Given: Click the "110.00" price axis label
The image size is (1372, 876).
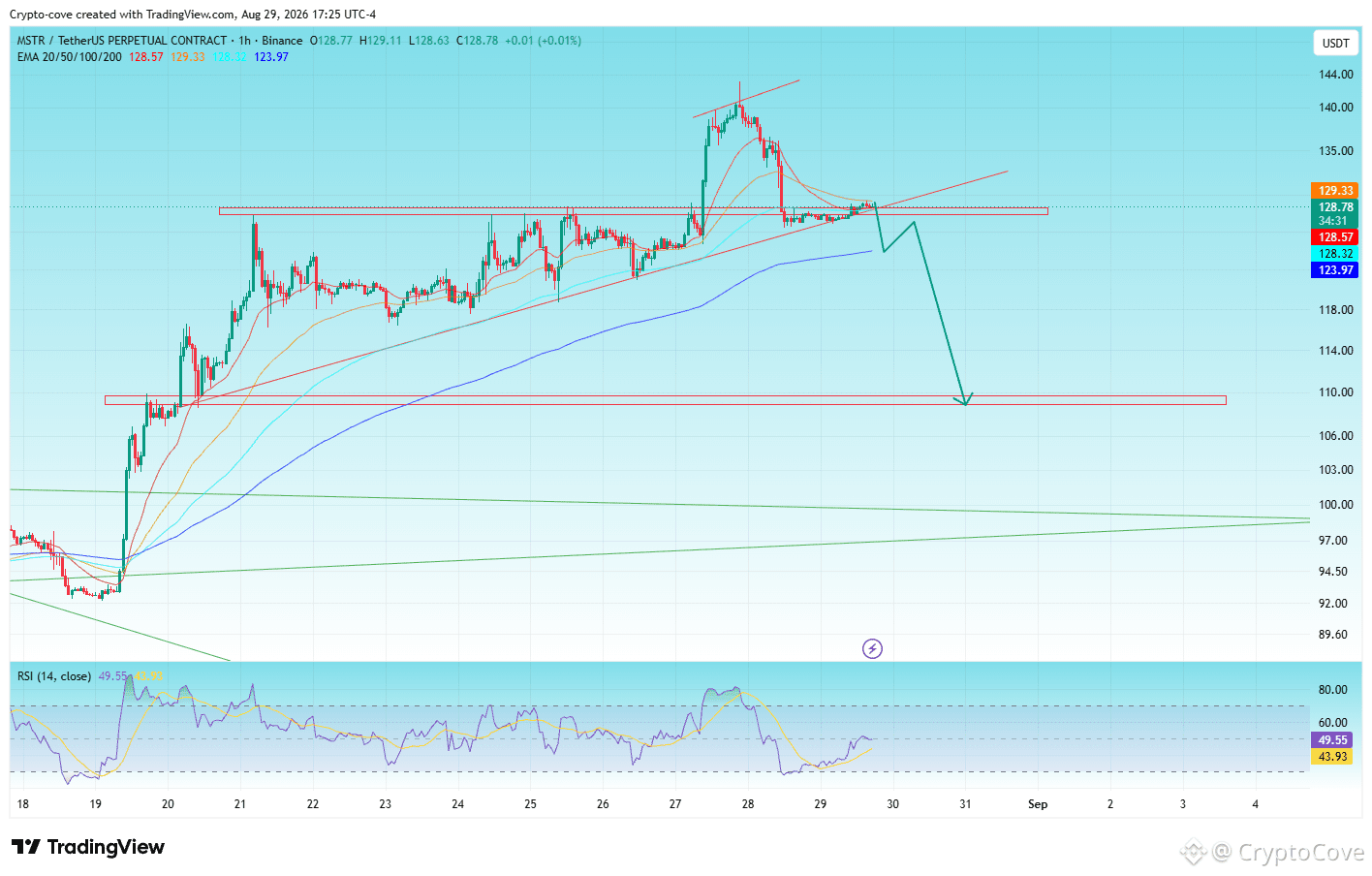Looking at the screenshot, I should click(x=1336, y=392).
